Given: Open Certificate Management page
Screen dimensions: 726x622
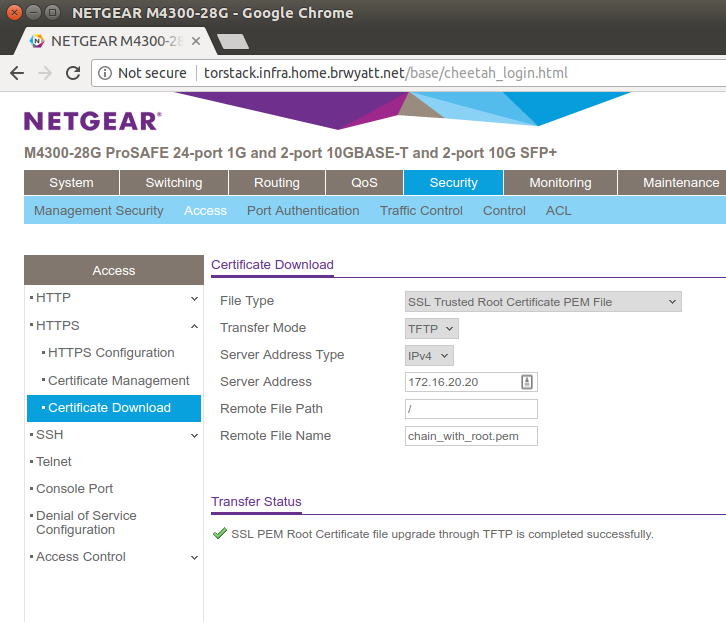Looking at the screenshot, I should pos(119,381).
